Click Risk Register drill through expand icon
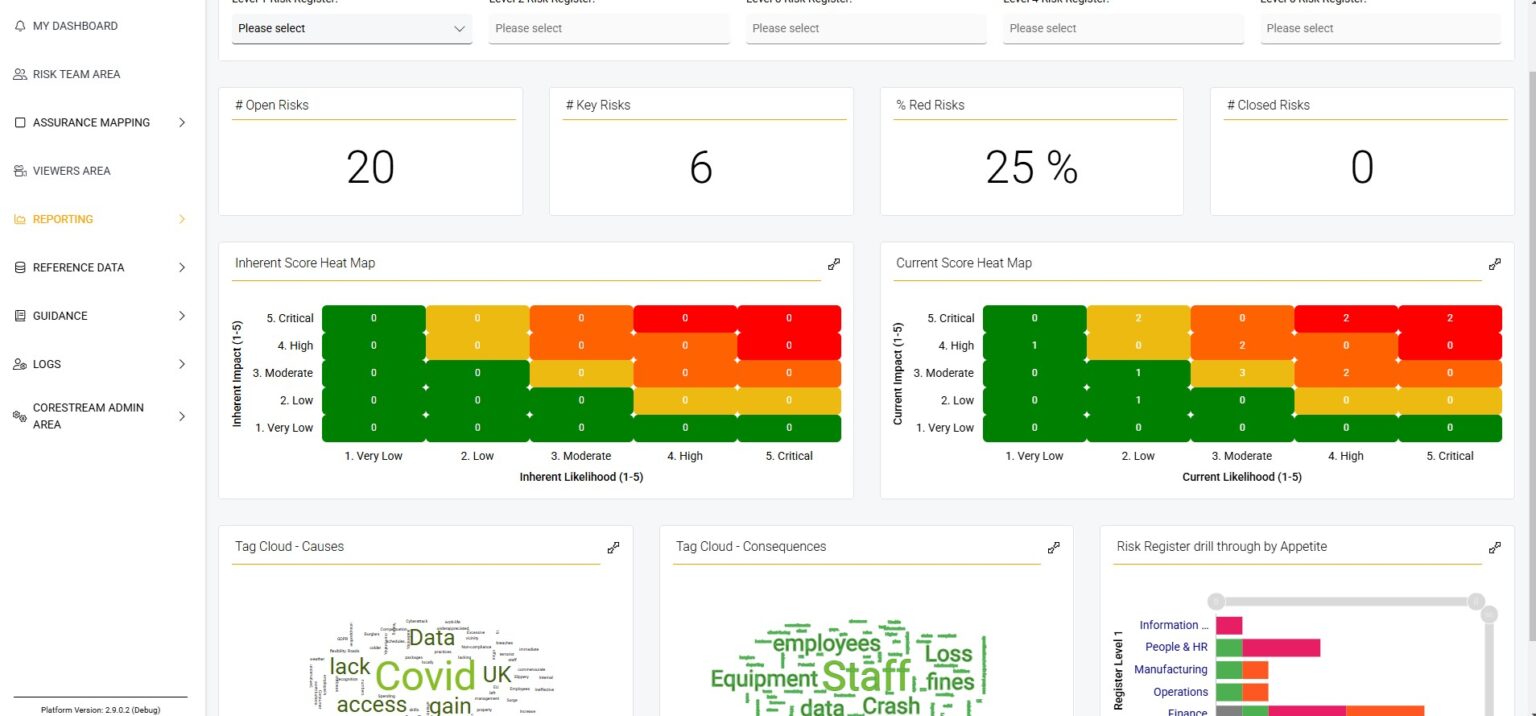 point(1495,547)
